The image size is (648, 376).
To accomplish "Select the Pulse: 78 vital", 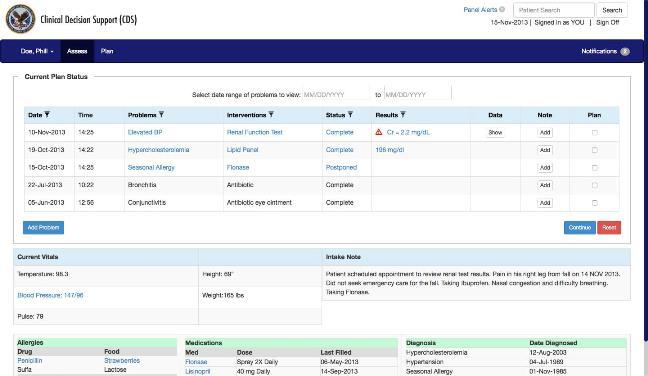I will point(30,316).
